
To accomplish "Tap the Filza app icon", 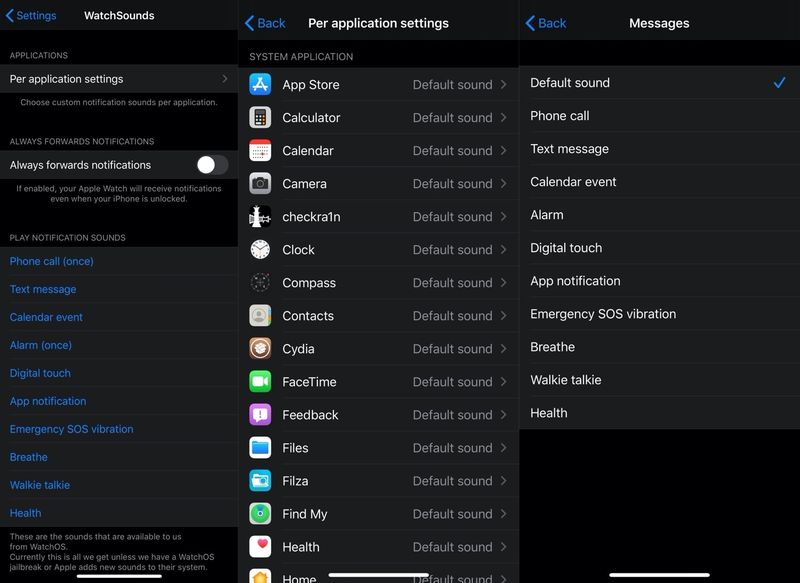I will pyautogui.click(x=260, y=481).
